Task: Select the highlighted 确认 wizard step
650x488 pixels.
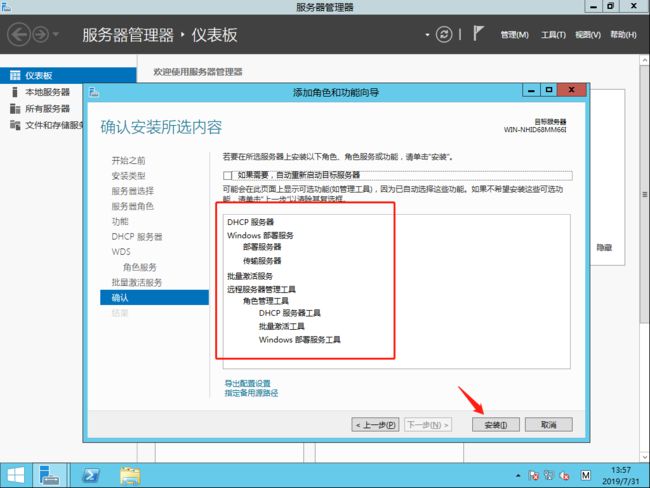Action: pyautogui.click(x=154, y=297)
